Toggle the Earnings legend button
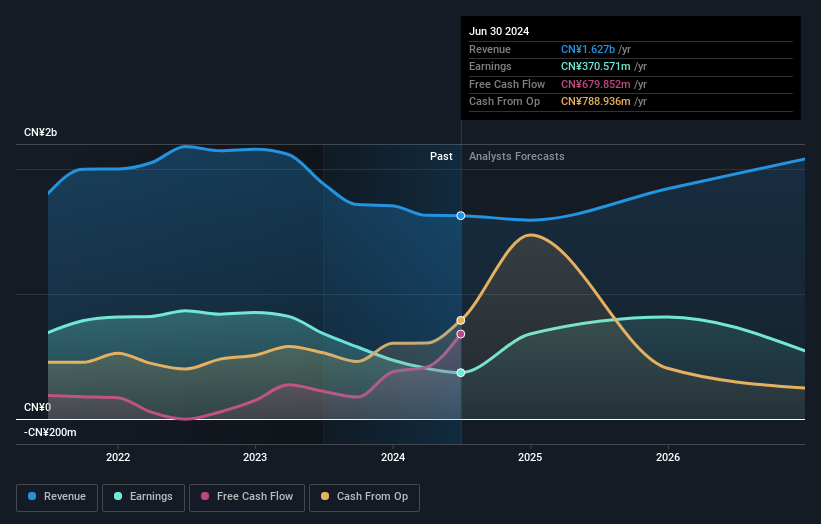Screen dimensions: 821x524 (x=143, y=497)
